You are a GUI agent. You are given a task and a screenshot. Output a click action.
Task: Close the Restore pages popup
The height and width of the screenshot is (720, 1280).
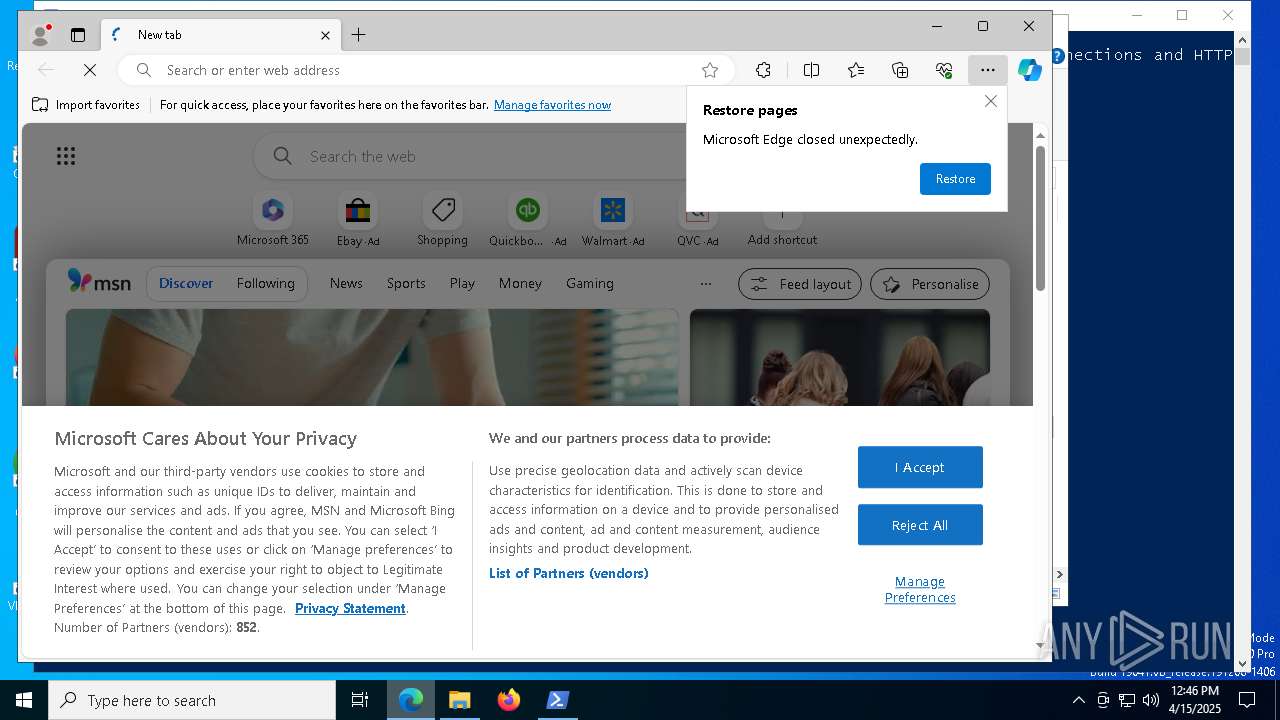991,101
